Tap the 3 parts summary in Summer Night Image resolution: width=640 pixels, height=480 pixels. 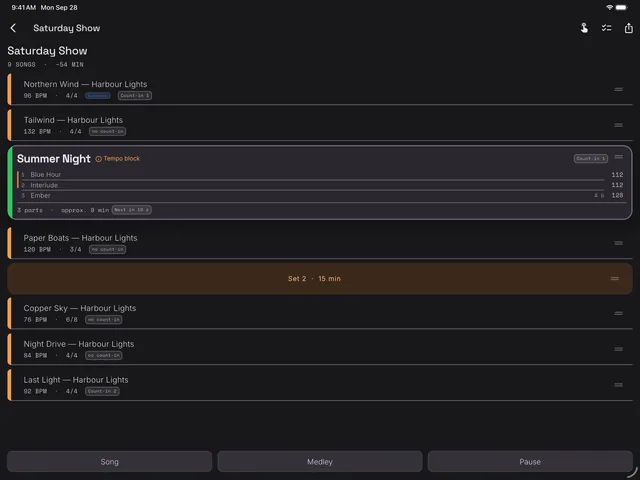click(x=30, y=210)
